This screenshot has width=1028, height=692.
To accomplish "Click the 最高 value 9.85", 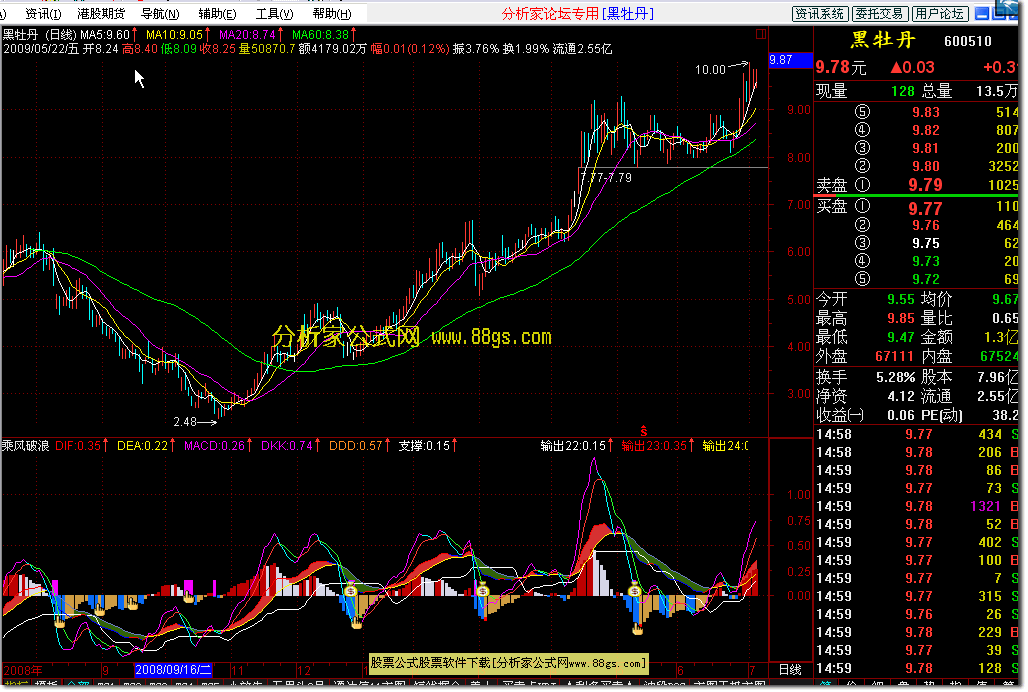I will tap(901, 318).
